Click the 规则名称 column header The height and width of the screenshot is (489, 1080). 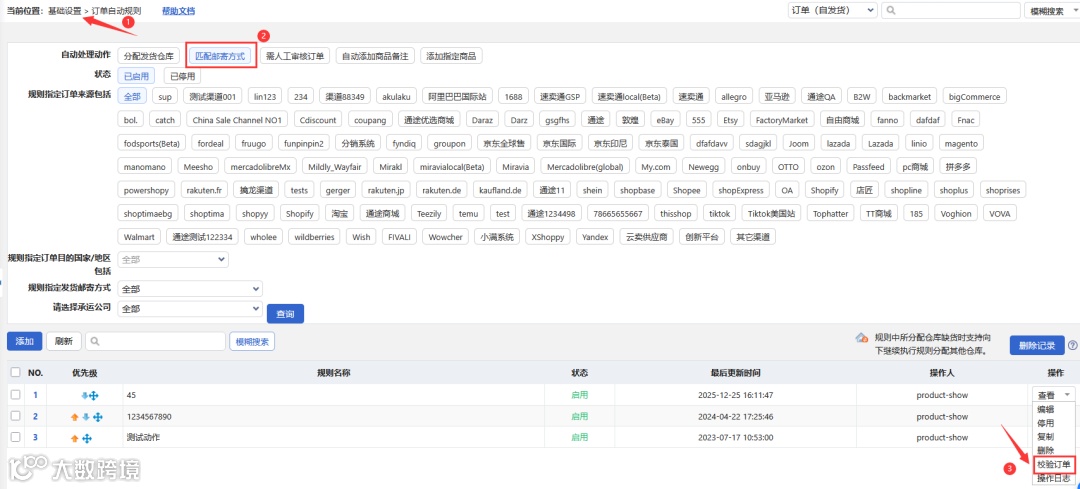pos(334,373)
